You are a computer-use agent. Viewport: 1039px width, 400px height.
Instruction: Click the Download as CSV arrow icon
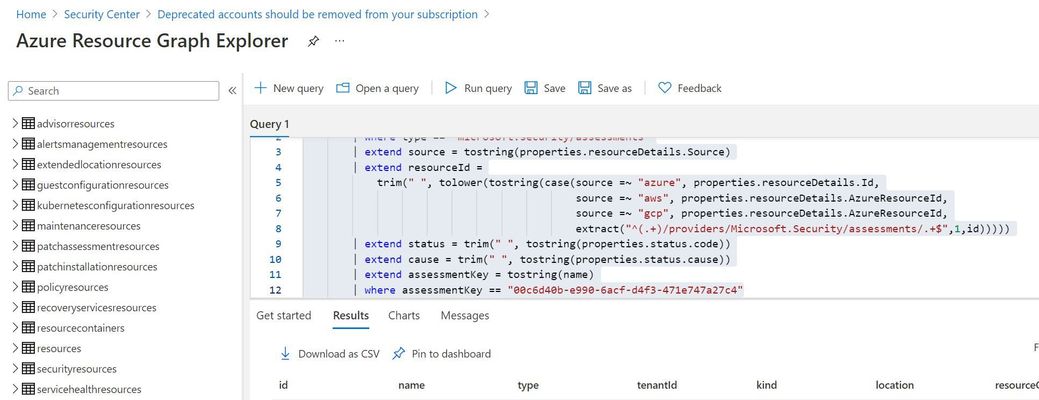285,354
